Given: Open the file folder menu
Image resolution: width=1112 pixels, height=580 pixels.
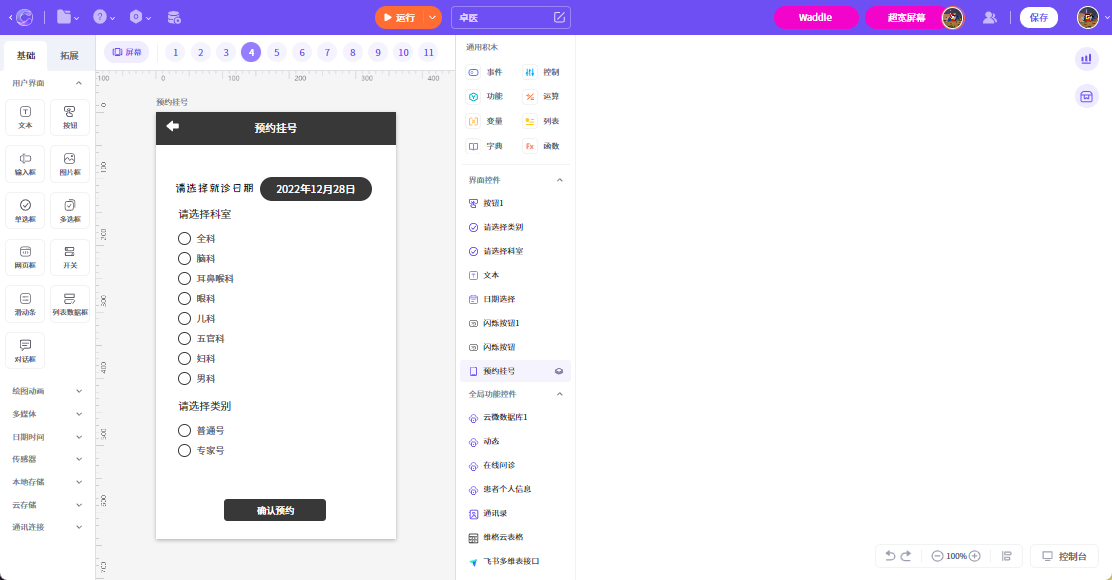Looking at the screenshot, I should point(67,17).
